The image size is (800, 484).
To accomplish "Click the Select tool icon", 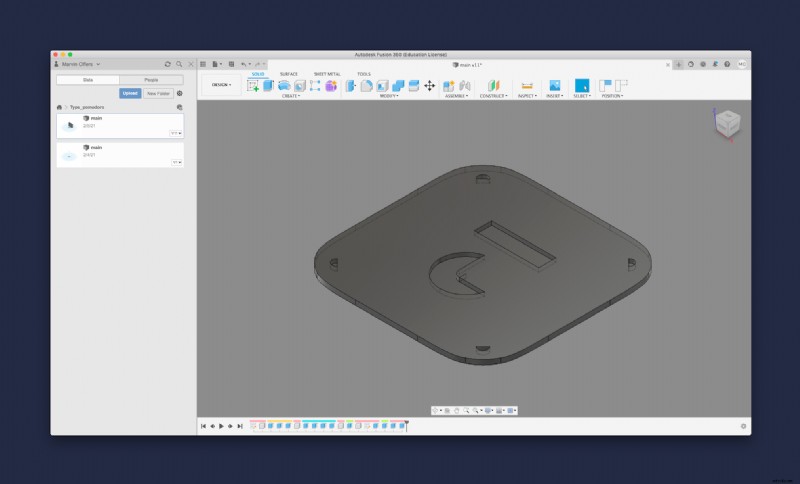I will tap(582, 86).
